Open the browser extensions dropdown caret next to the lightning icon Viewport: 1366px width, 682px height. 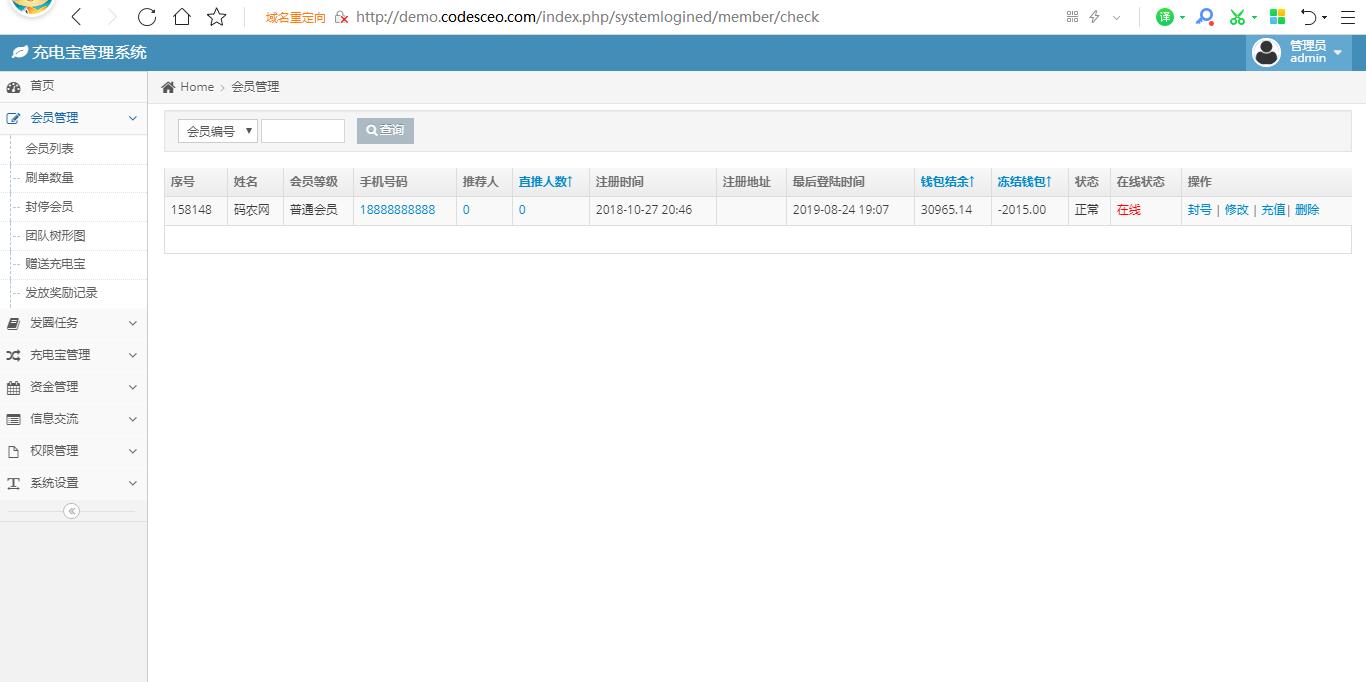click(1117, 17)
